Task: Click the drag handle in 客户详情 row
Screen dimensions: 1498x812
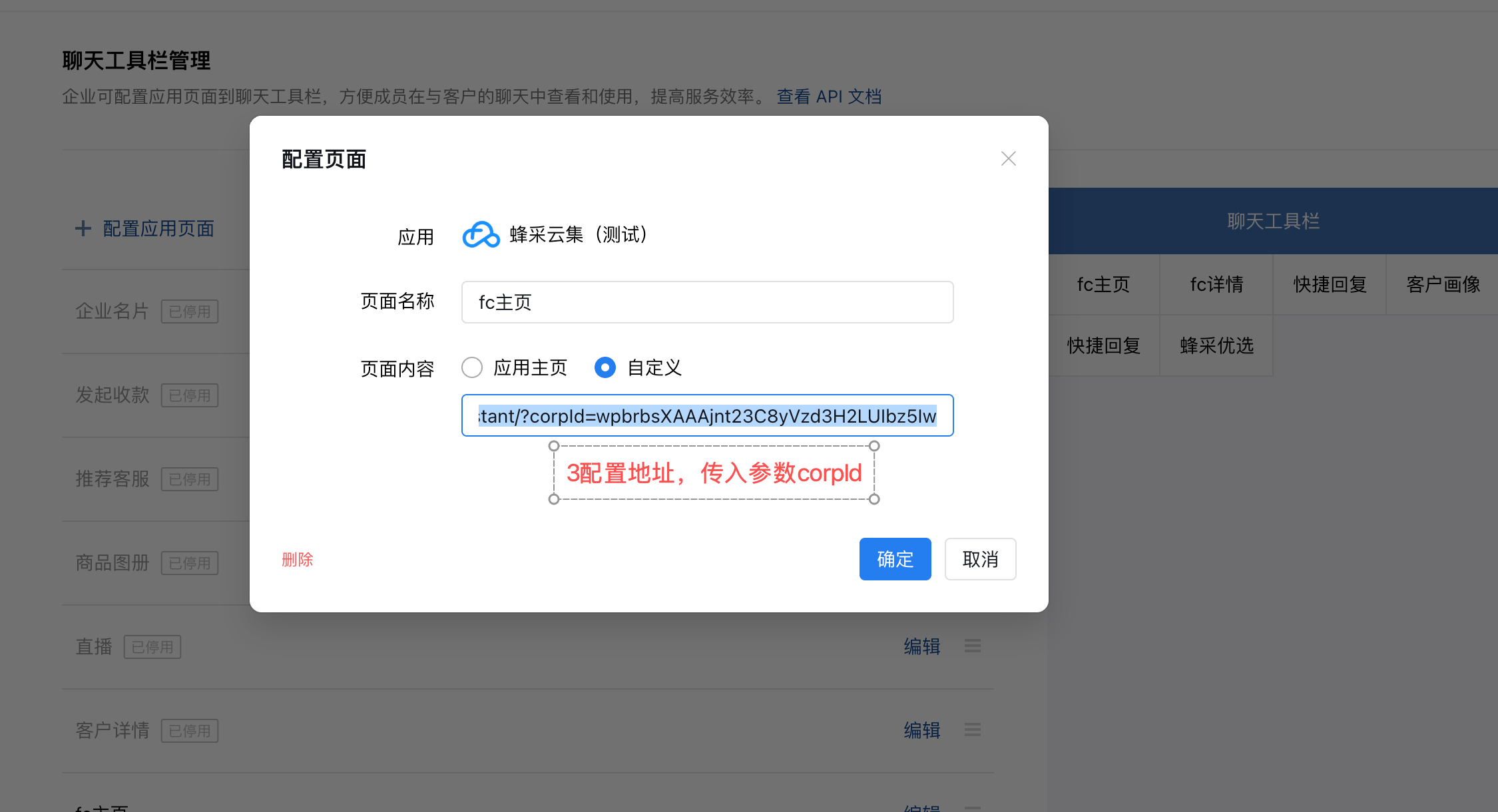Action: pos(972,729)
